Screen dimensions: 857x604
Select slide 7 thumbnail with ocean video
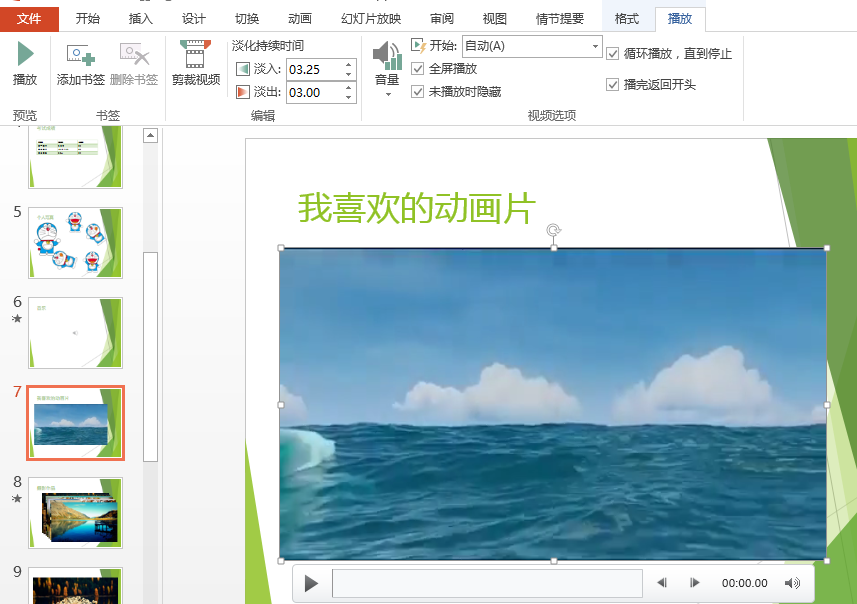[75, 423]
